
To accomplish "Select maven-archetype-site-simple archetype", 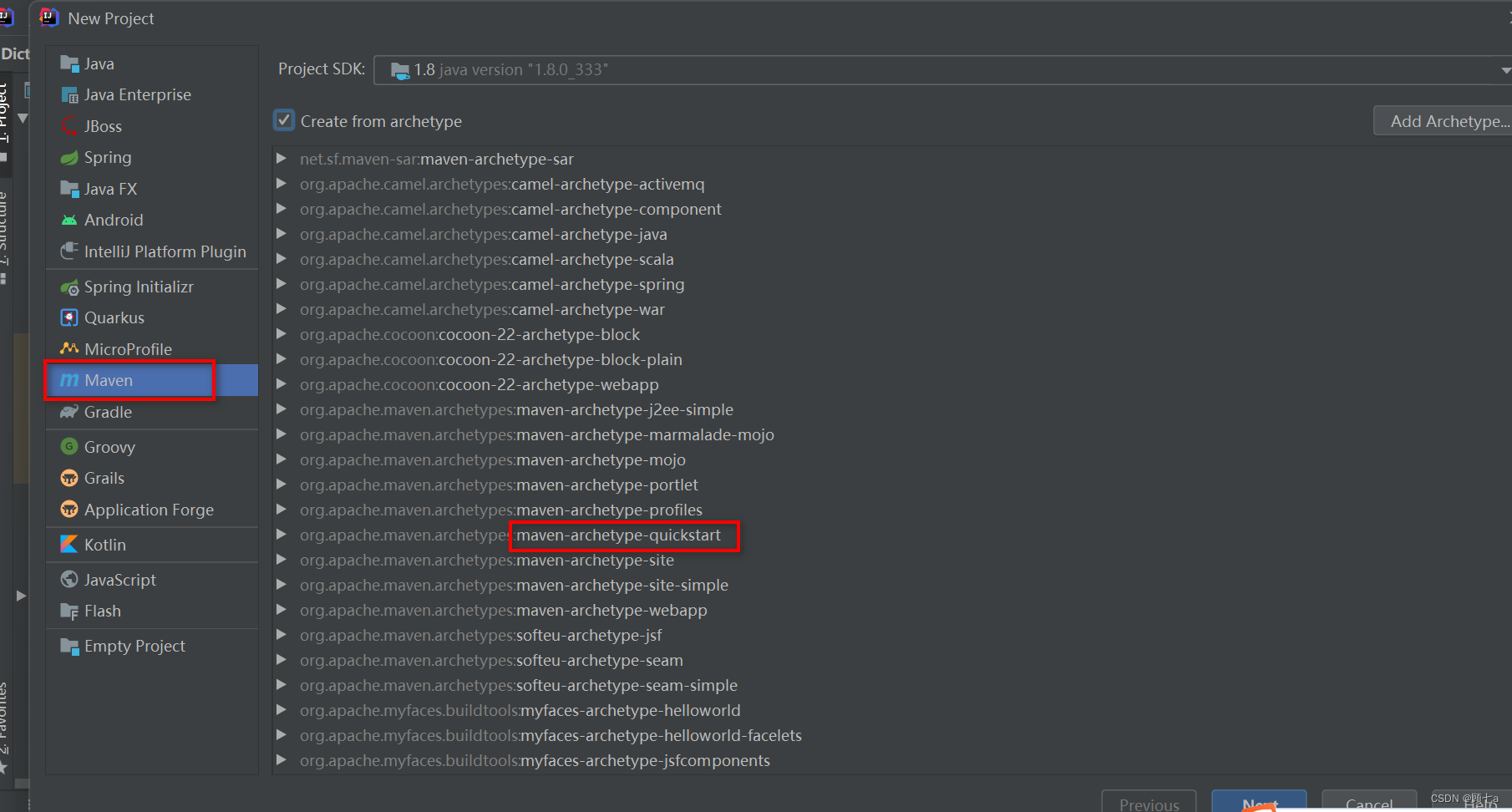I will pos(622,585).
